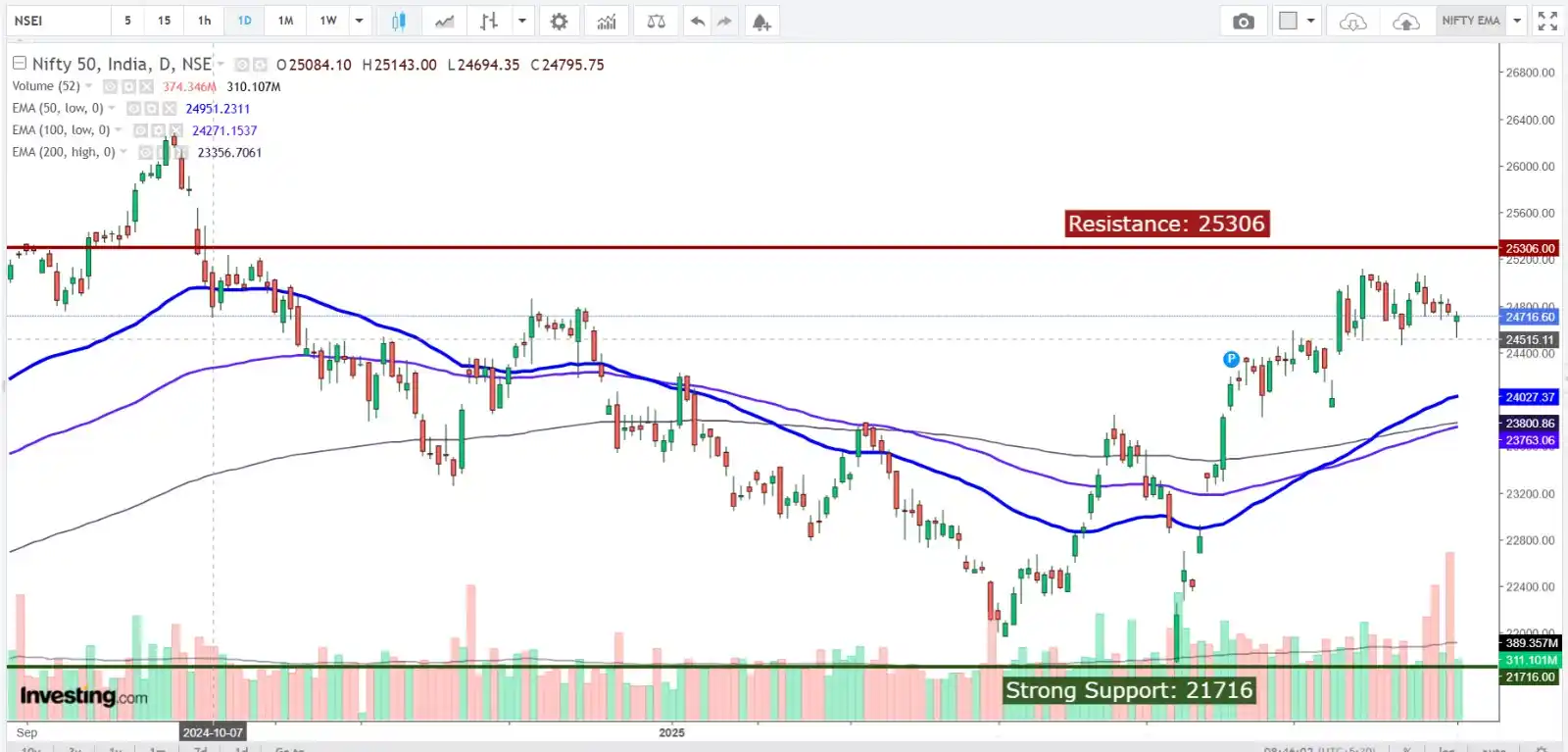Click the chart layout square icon
Image resolution: width=1568 pixels, height=752 pixels.
1289,21
